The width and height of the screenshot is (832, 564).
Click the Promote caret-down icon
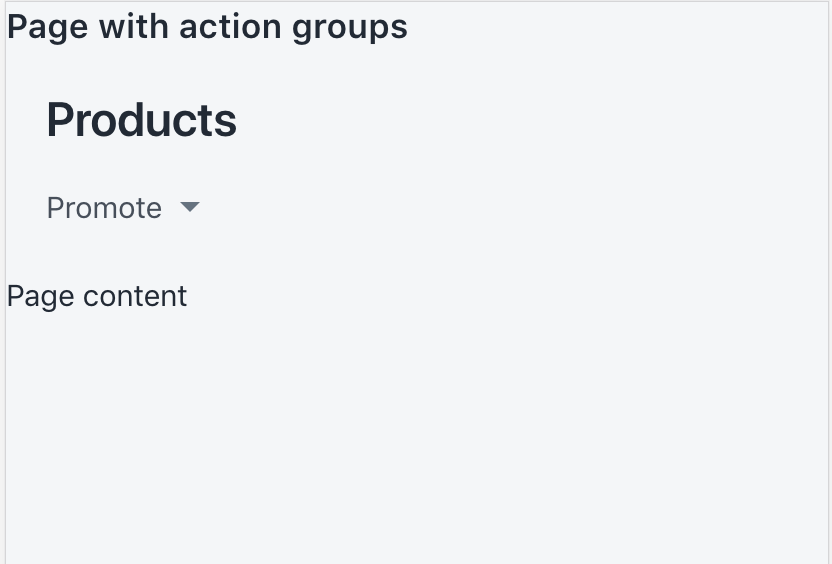[190, 207]
